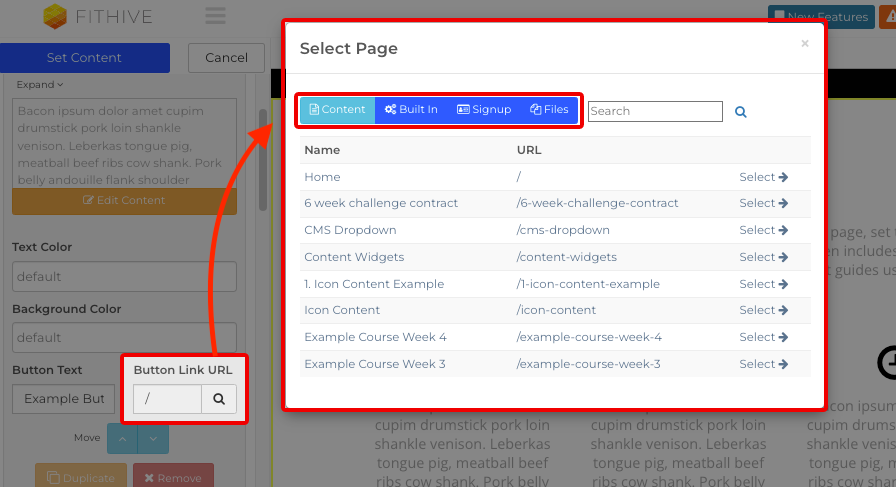This screenshot has width=896, height=487.
Task: Select the 6 week challenge contract page
Action: [x=763, y=203]
